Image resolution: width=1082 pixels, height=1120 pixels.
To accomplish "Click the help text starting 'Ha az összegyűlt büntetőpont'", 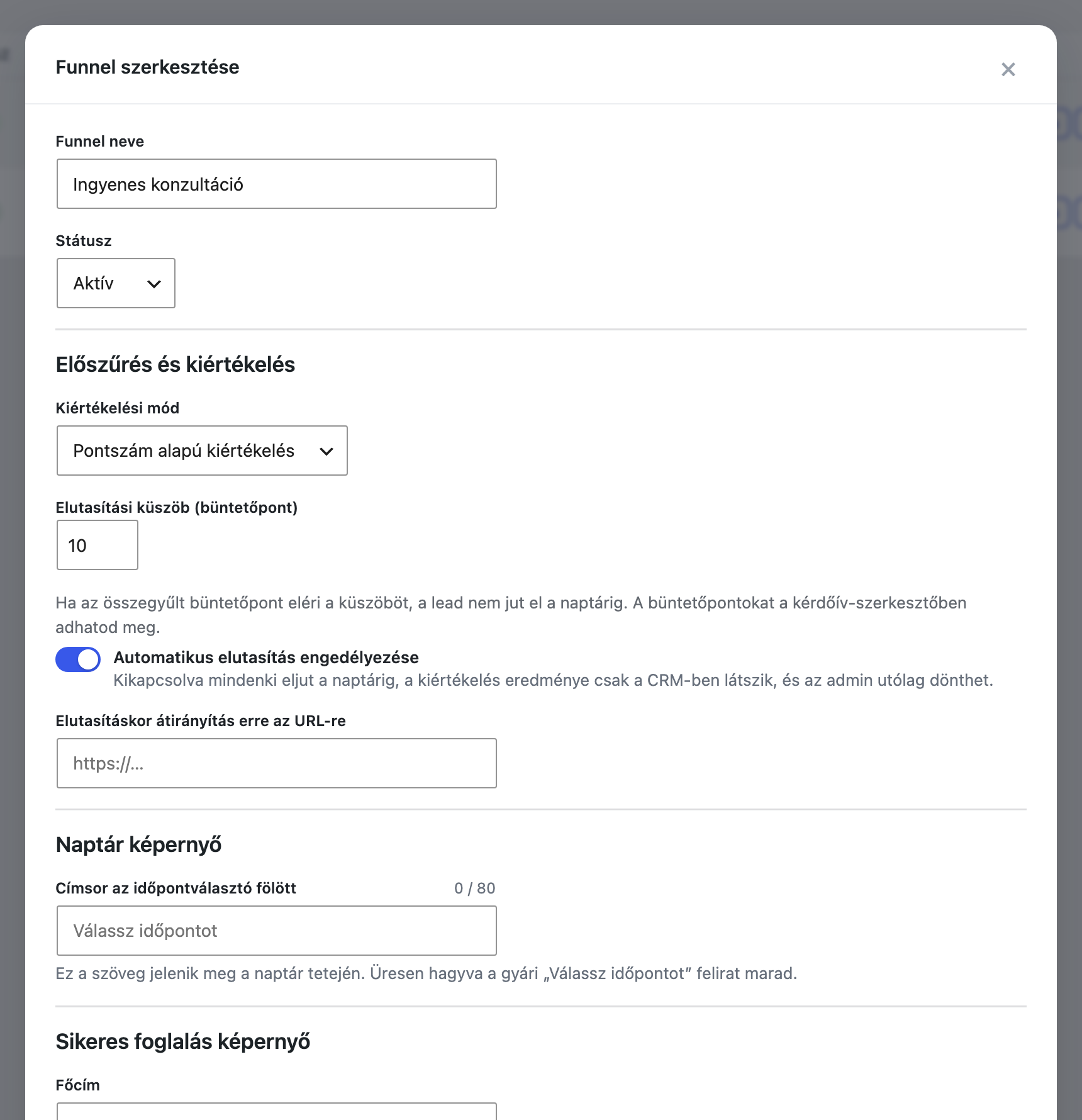I will 511,615.
